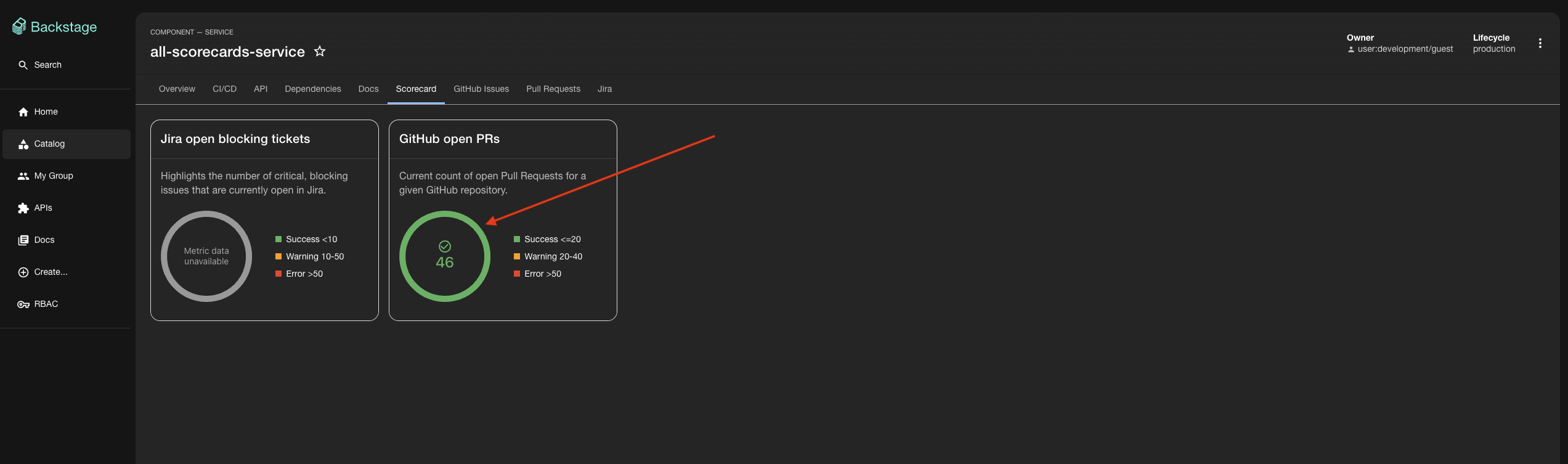Click the red Error swatch in Jira card
The height and width of the screenshot is (464, 1568).
[x=278, y=274]
